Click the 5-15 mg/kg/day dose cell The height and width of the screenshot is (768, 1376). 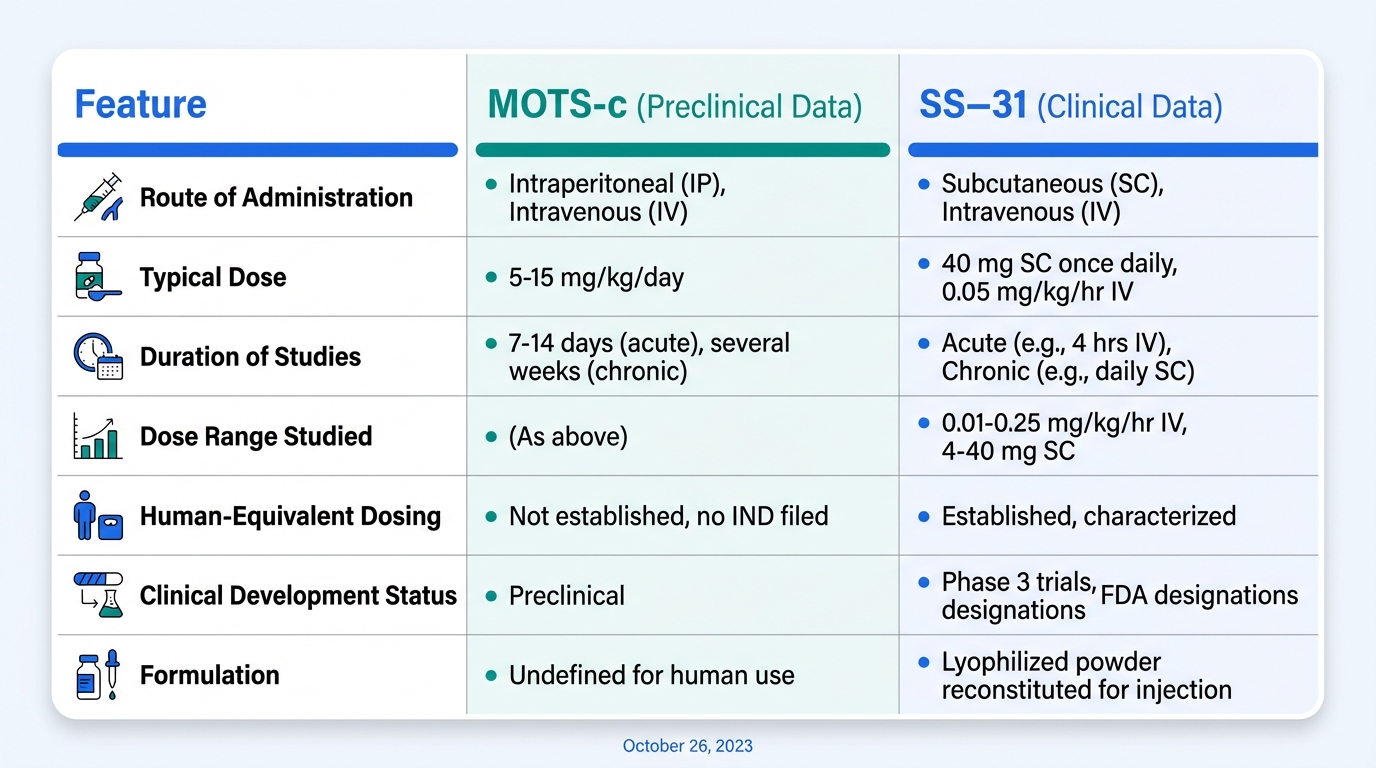coord(596,277)
